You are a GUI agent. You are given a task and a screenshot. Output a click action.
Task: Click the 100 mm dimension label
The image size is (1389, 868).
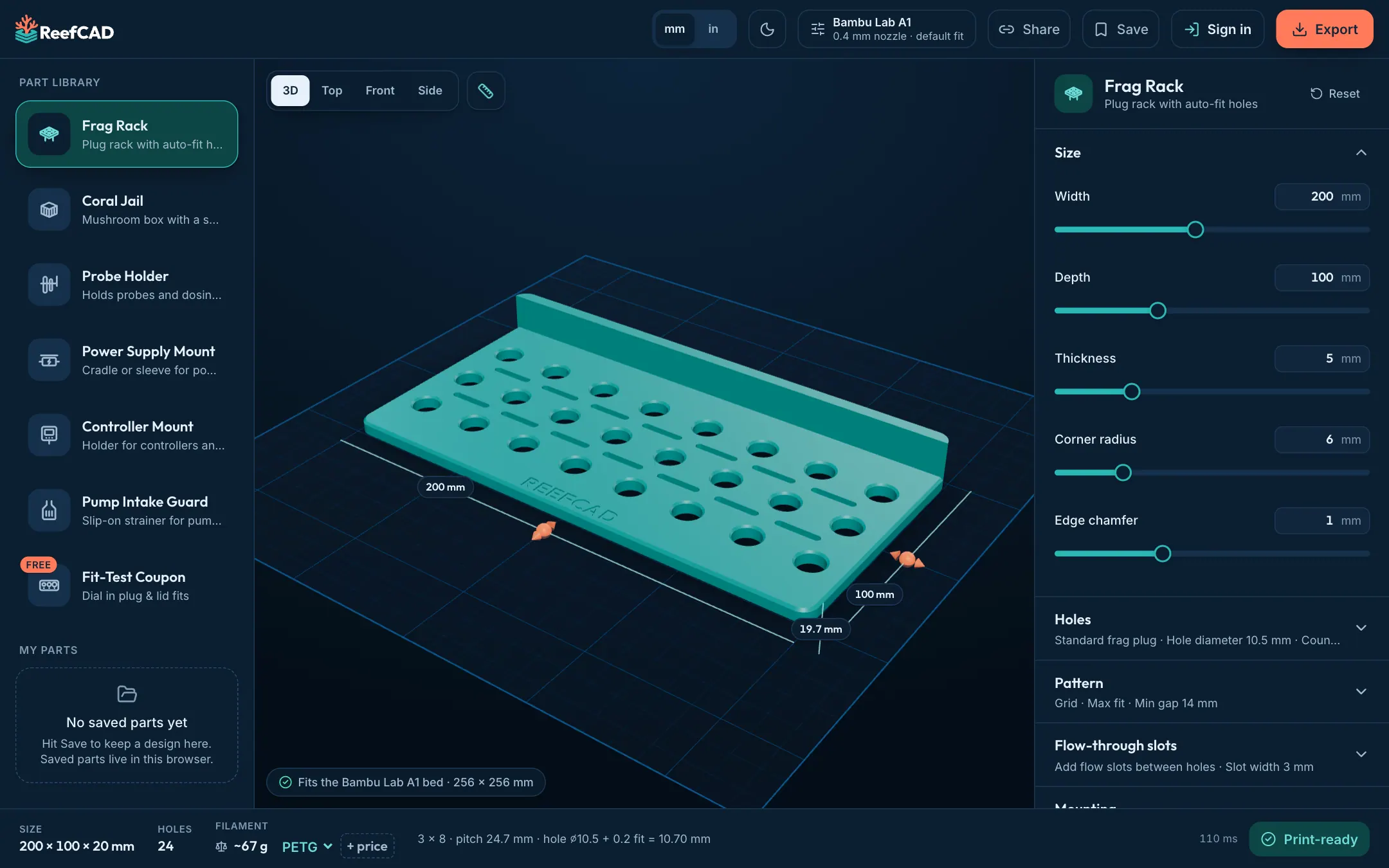[x=875, y=594]
